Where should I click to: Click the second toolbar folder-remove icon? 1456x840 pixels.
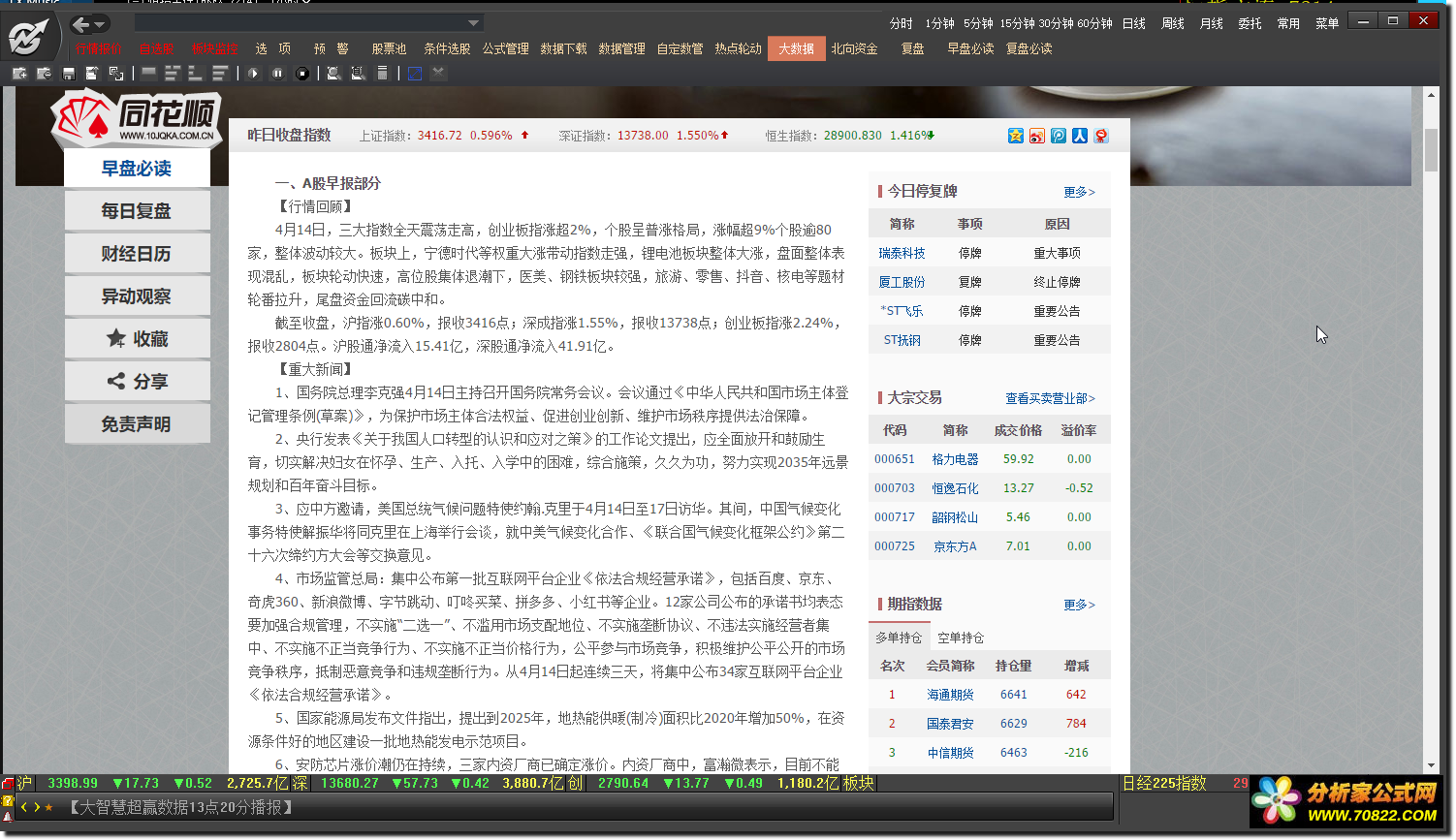pyautogui.click(x=44, y=73)
